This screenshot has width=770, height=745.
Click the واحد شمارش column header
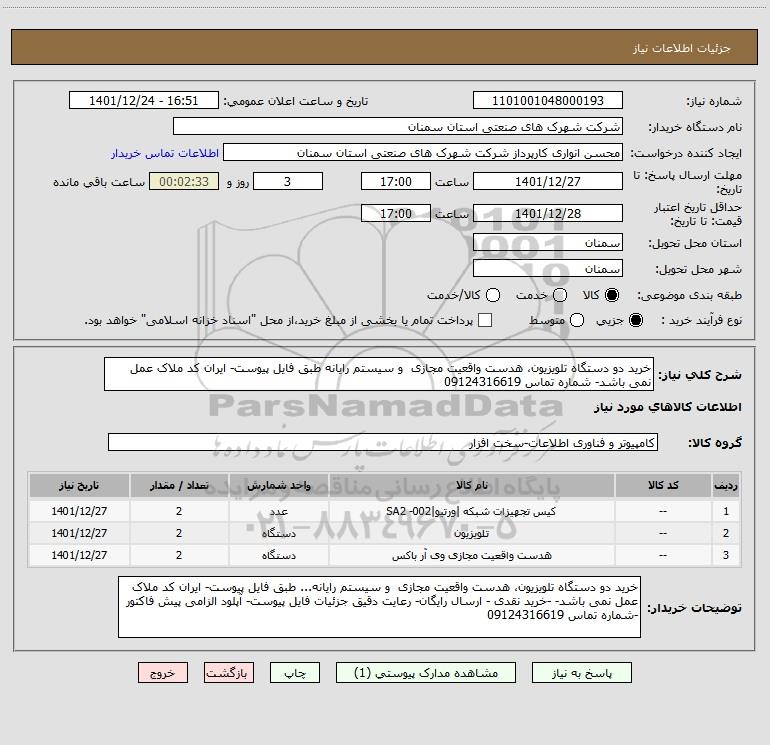(278, 485)
